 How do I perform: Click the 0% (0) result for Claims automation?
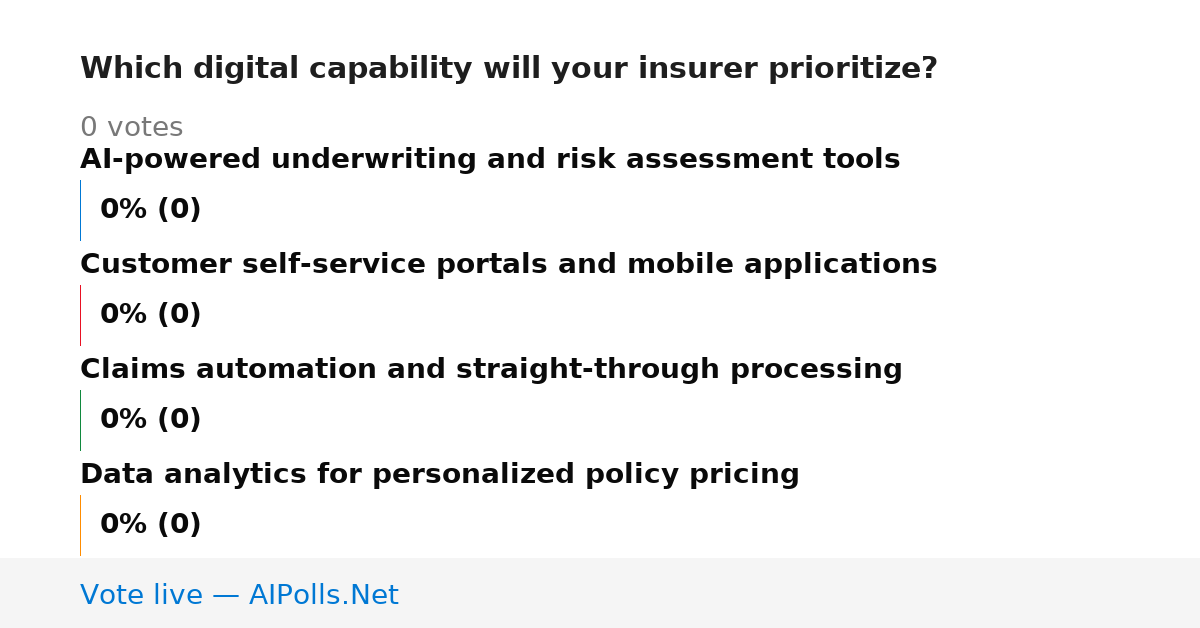point(151,420)
